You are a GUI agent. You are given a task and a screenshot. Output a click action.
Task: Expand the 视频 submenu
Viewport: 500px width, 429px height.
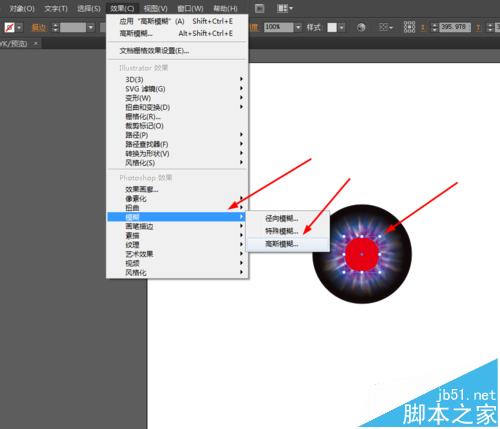pos(177,263)
